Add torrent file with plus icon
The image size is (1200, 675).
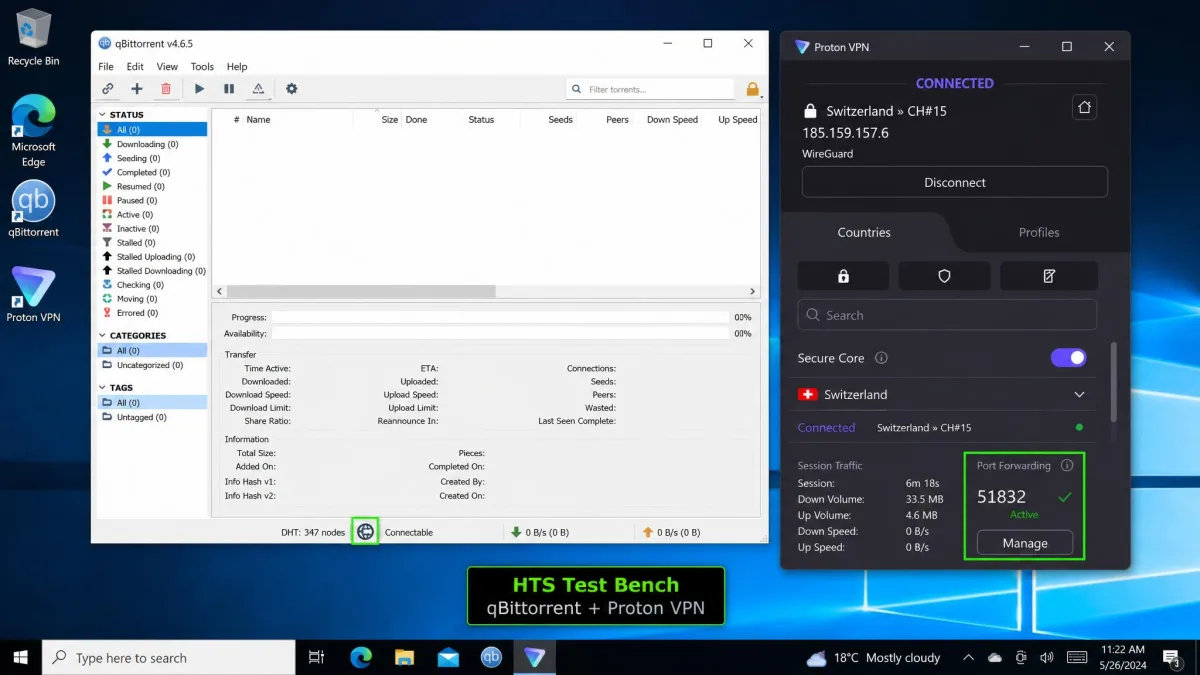pyautogui.click(x=137, y=89)
